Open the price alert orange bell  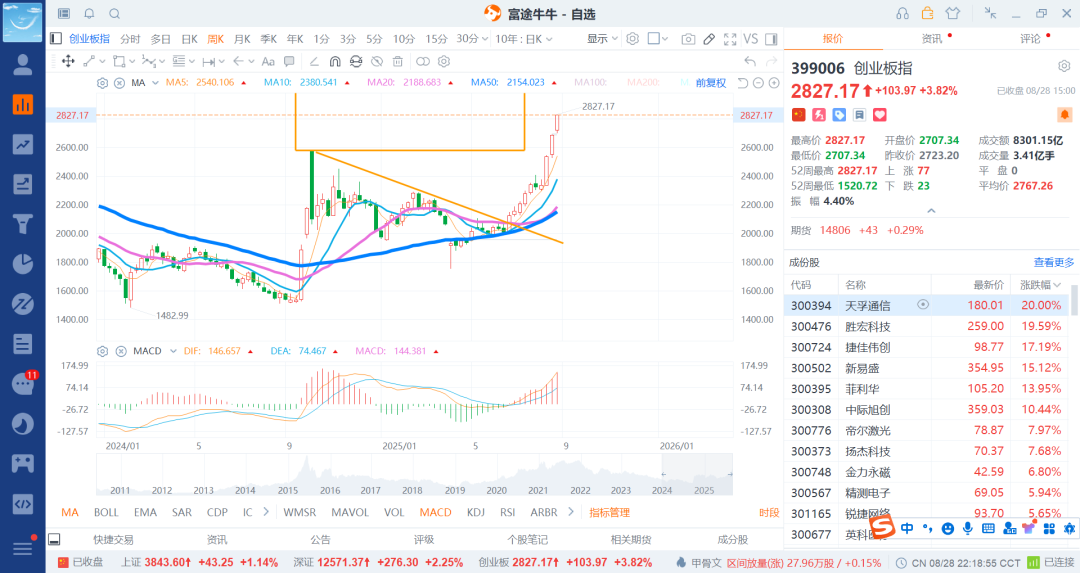tap(1064, 114)
